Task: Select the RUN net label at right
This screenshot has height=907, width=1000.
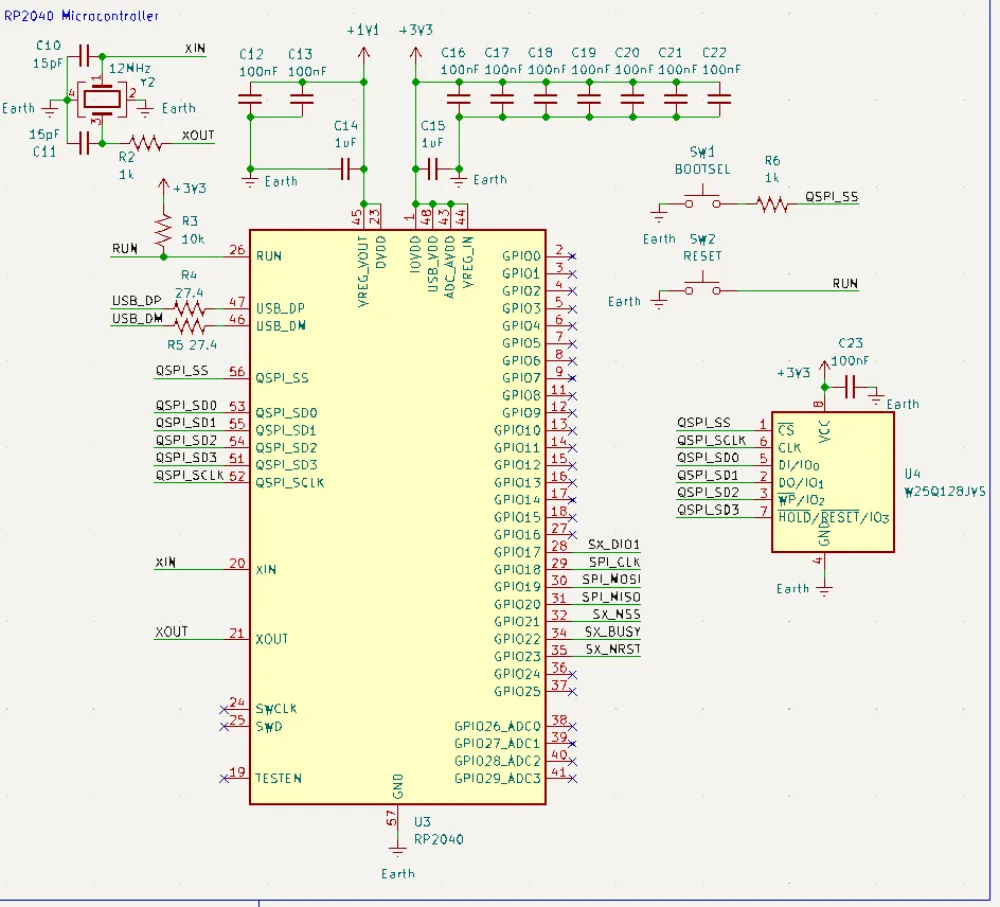Action: [x=843, y=284]
